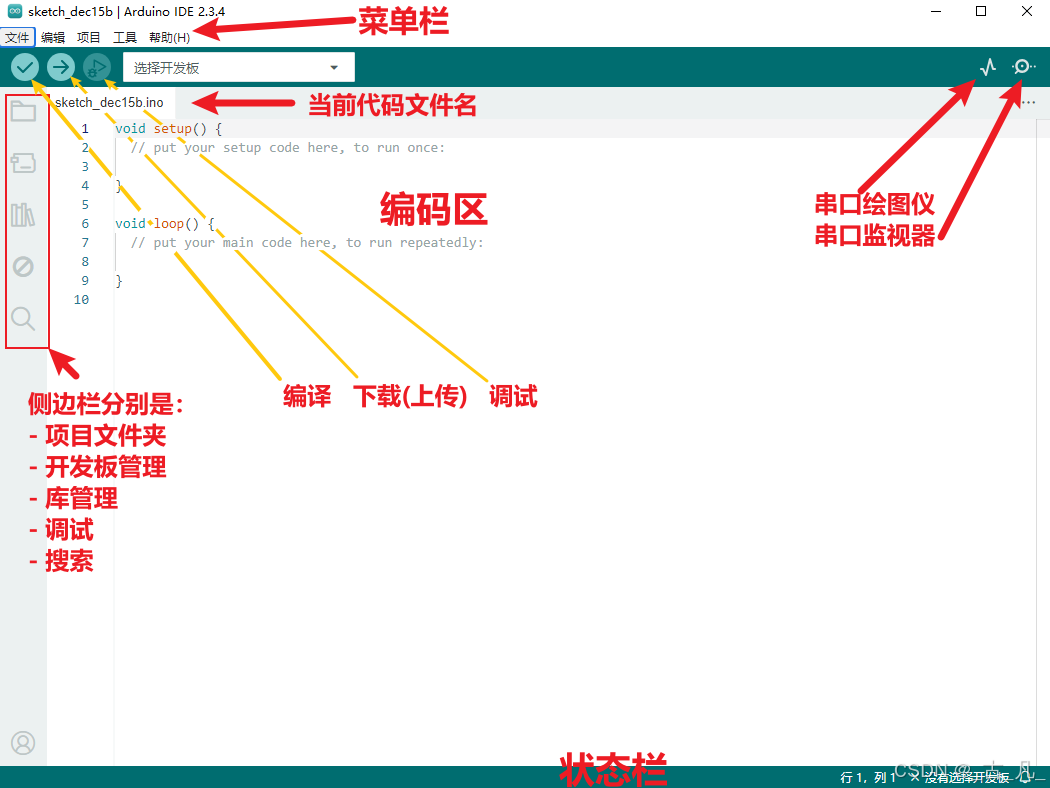Click the user account profile icon
Image resolution: width=1050 pixels, height=788 pixels.
tap(23, 743)
